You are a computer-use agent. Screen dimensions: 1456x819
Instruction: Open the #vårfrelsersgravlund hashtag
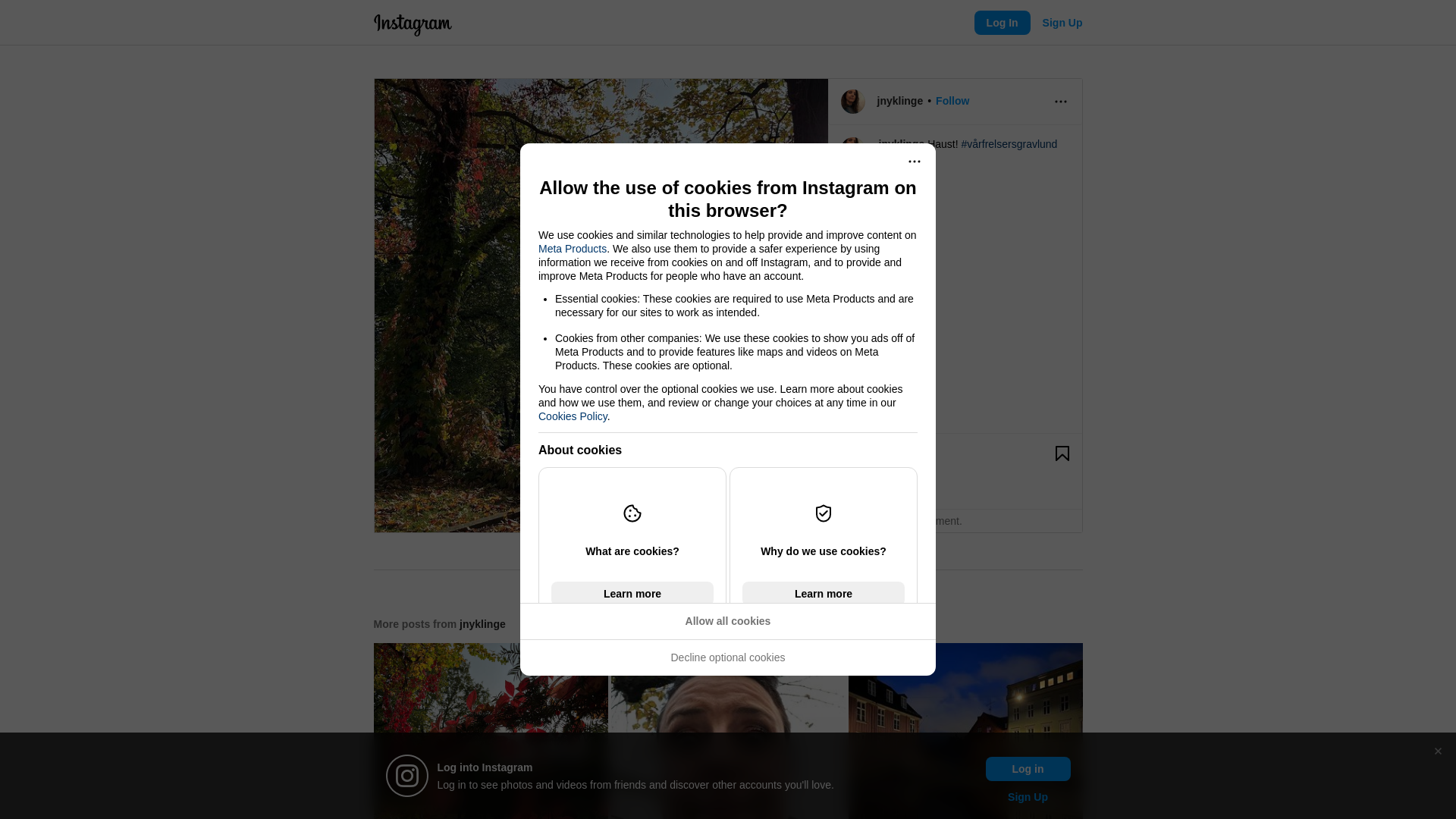pos(1009,144)
